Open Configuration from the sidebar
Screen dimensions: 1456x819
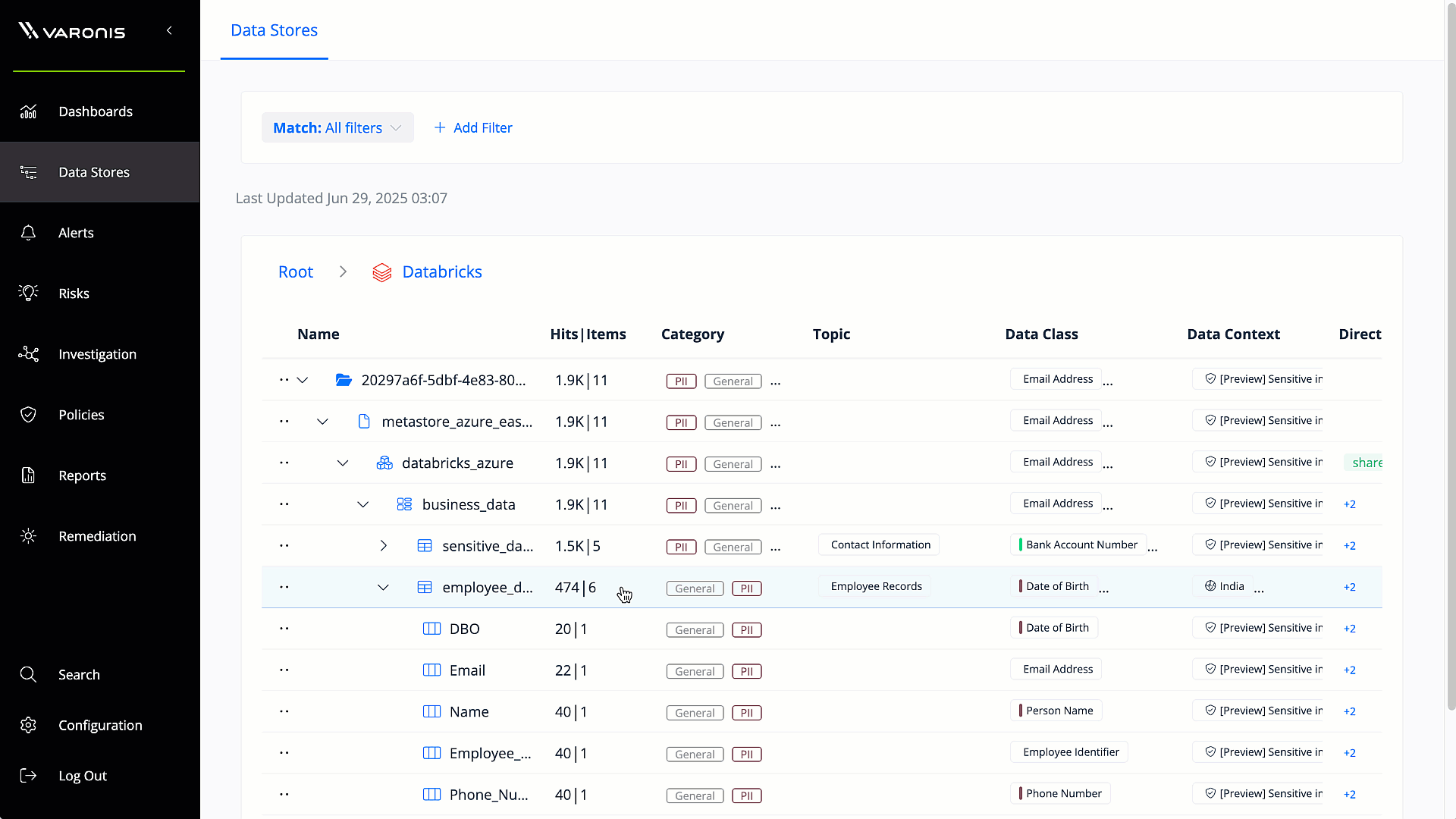pos(100,725)
